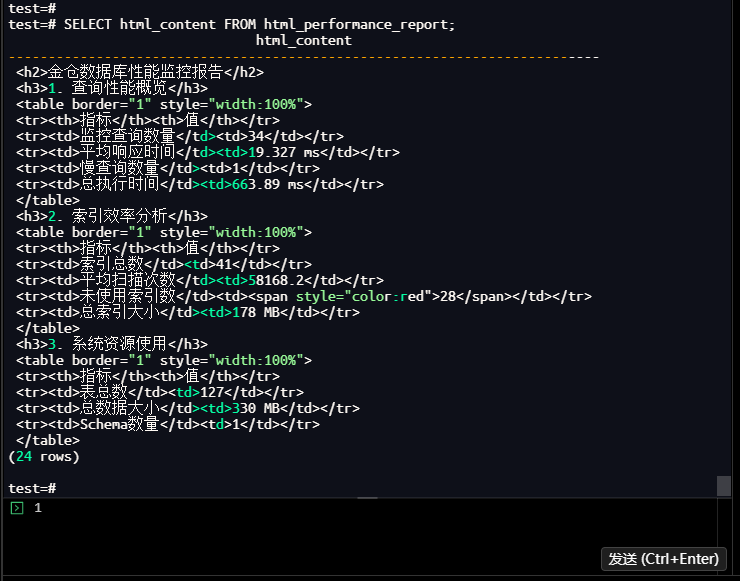This screenshot has width=740, height=581.
Task: Click the (24 rows) result count line
Action: coord(43,456)
